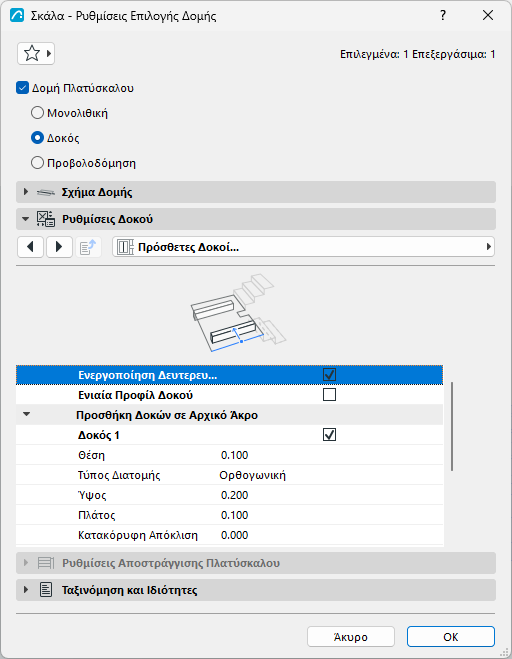Viewport: 512px width, 659px height.
Task: Click the Ρυθμίσεις Αποστράγγισης Πλατύσκαλου icon
Action: (46, 563)
